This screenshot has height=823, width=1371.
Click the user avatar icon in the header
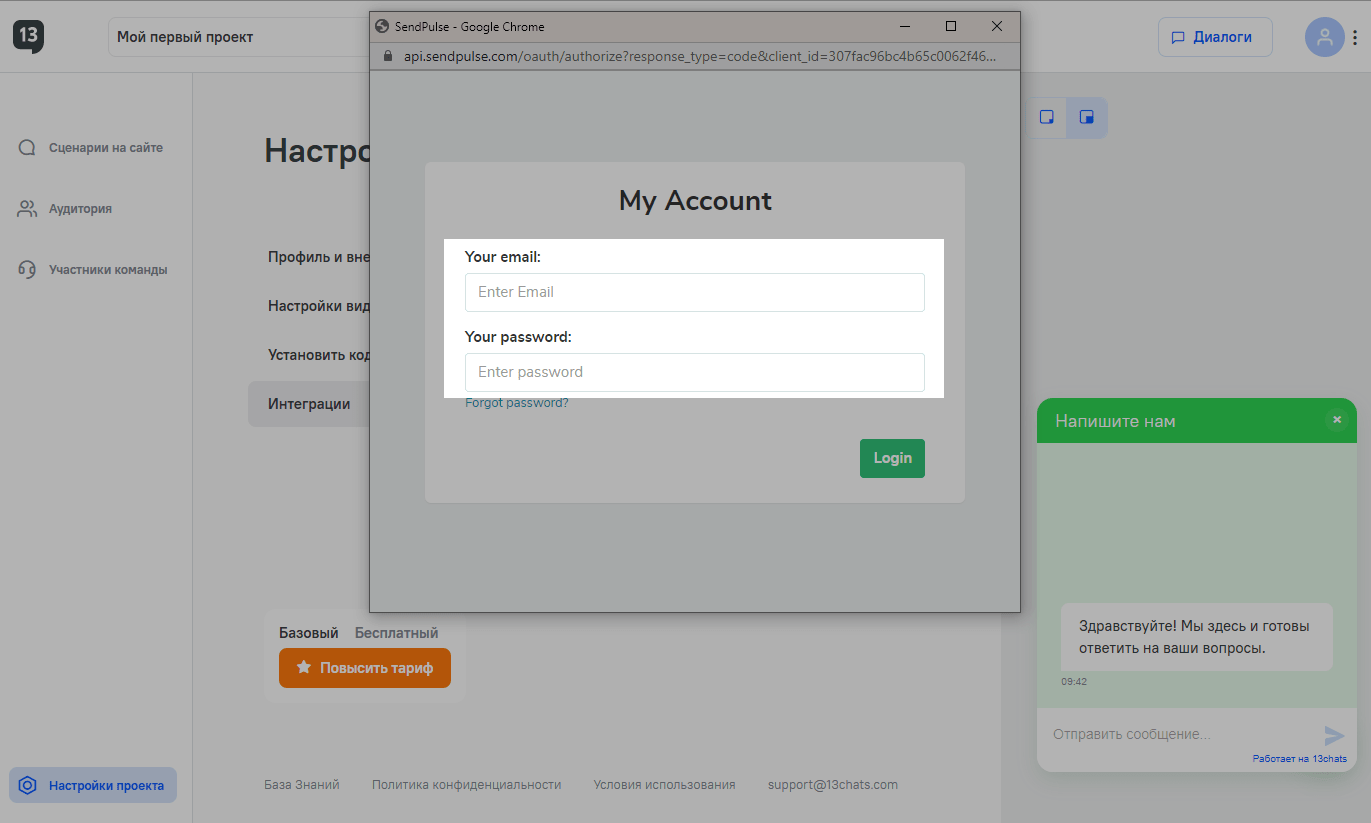(x=1325, y=37)
